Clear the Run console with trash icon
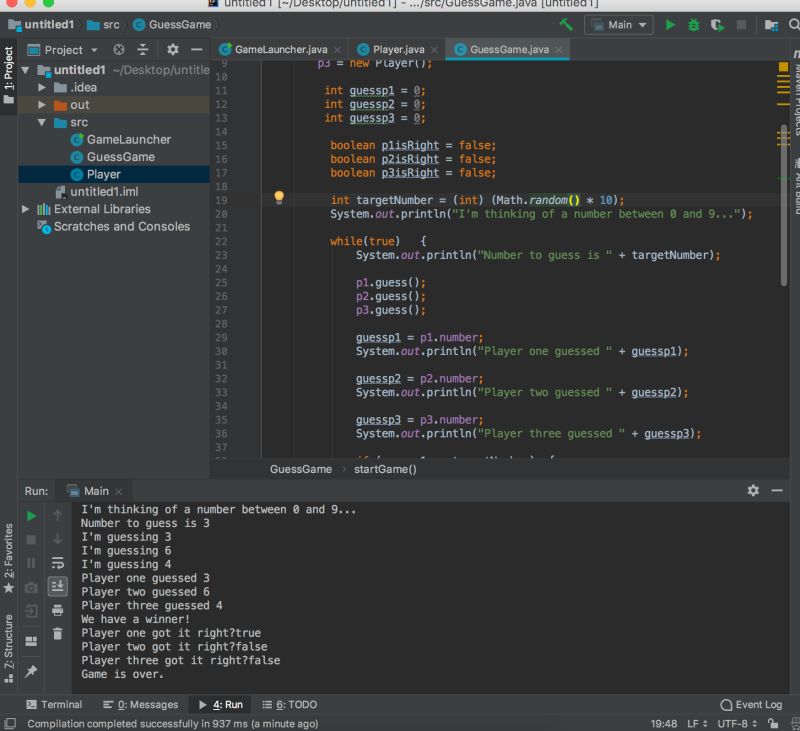 pos(57,633)
